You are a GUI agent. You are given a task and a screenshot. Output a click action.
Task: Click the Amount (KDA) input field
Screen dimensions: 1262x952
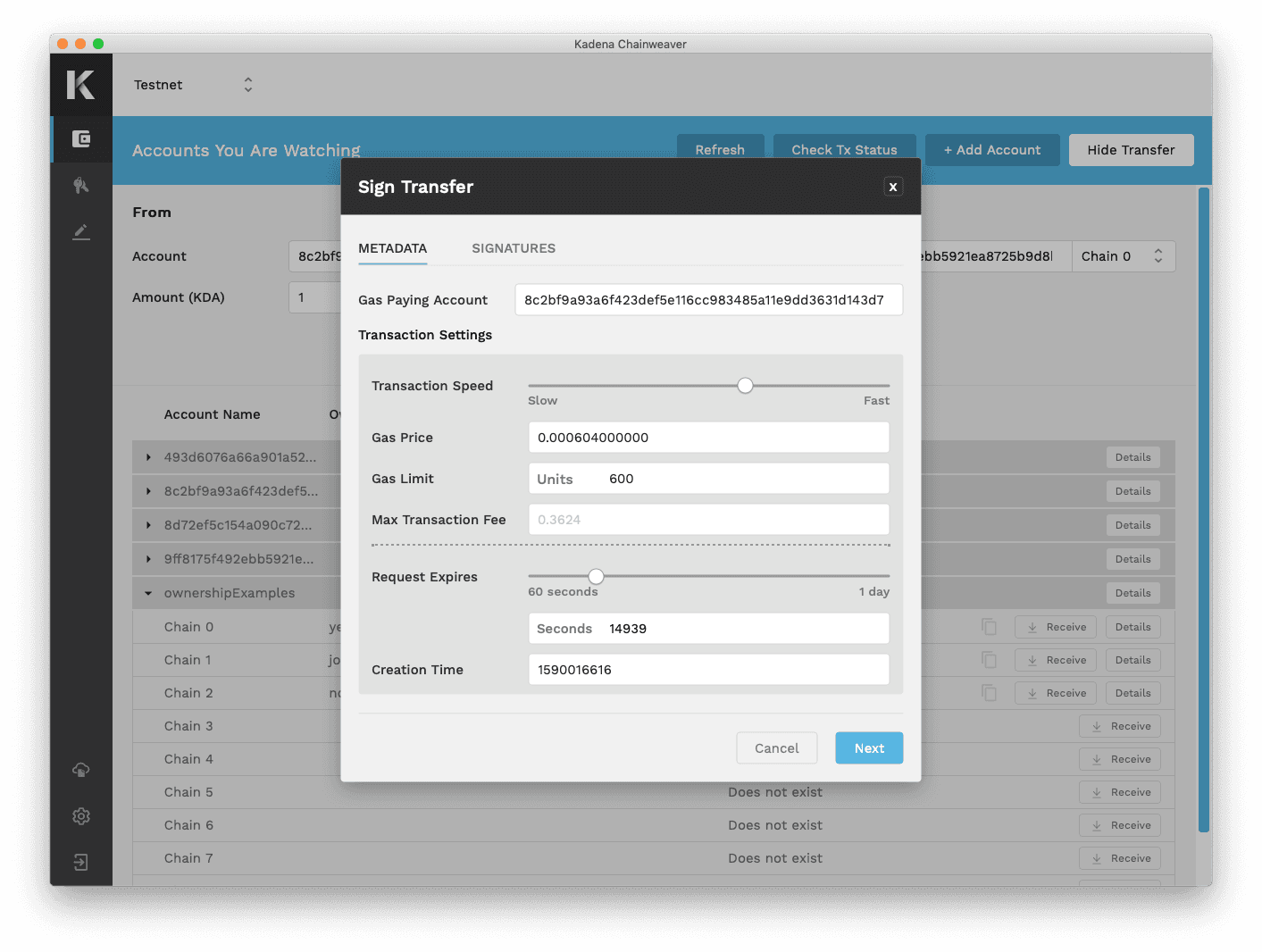(314, 297)
